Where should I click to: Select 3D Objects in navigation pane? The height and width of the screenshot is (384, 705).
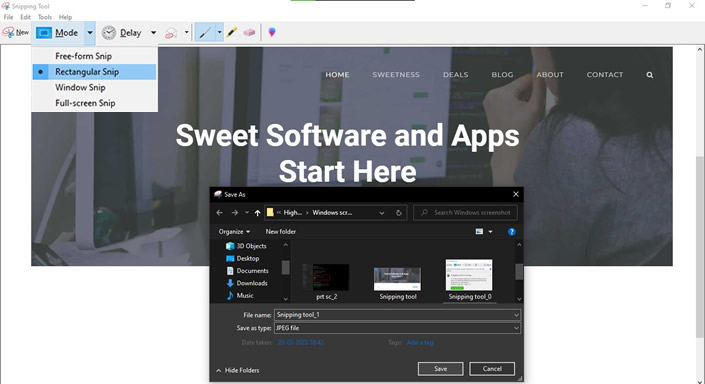[246, 246]
